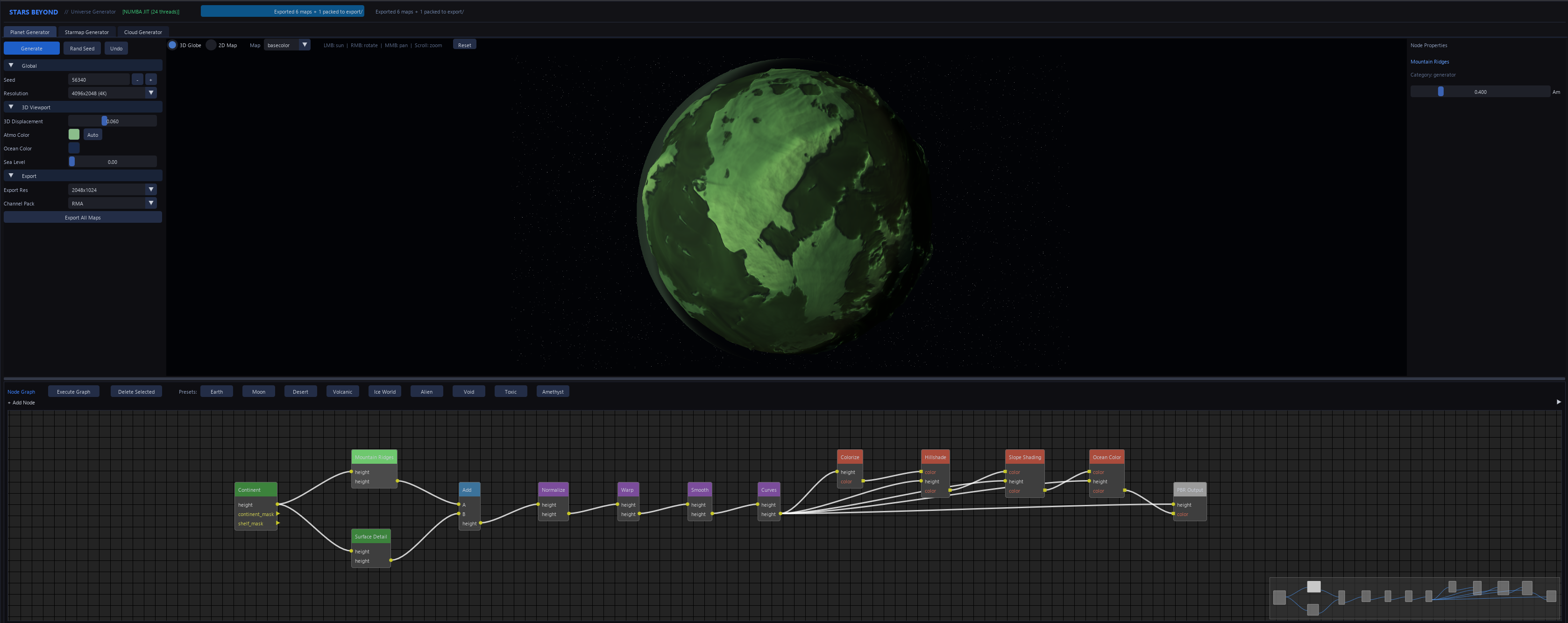Apply the Ice World preset

(x=384, y=391)
